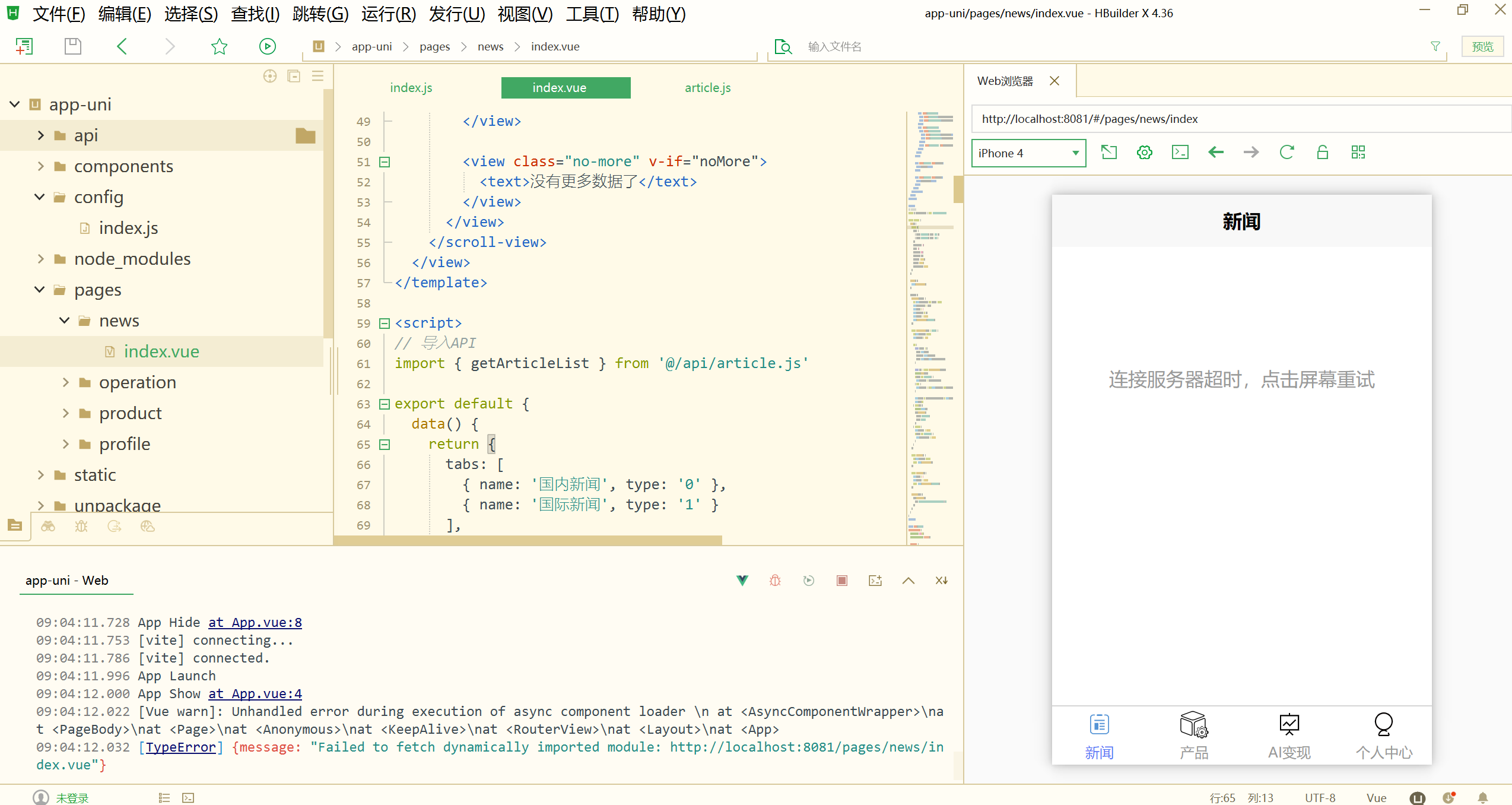This screenshot has height=805, width=1512.
Task: Click the 预览 preview button
Action: 1482,46
